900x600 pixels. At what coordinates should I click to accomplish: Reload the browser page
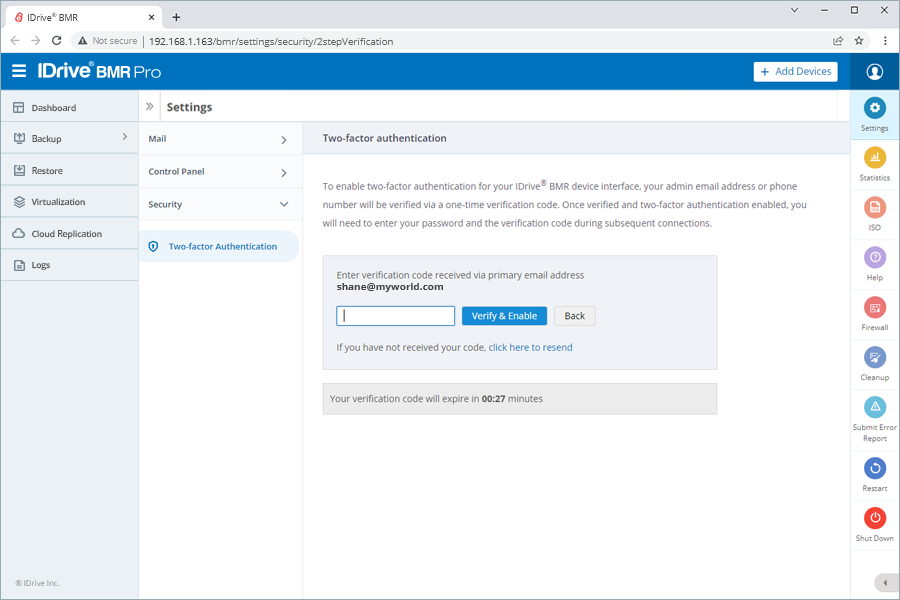(x=56, y=41)
